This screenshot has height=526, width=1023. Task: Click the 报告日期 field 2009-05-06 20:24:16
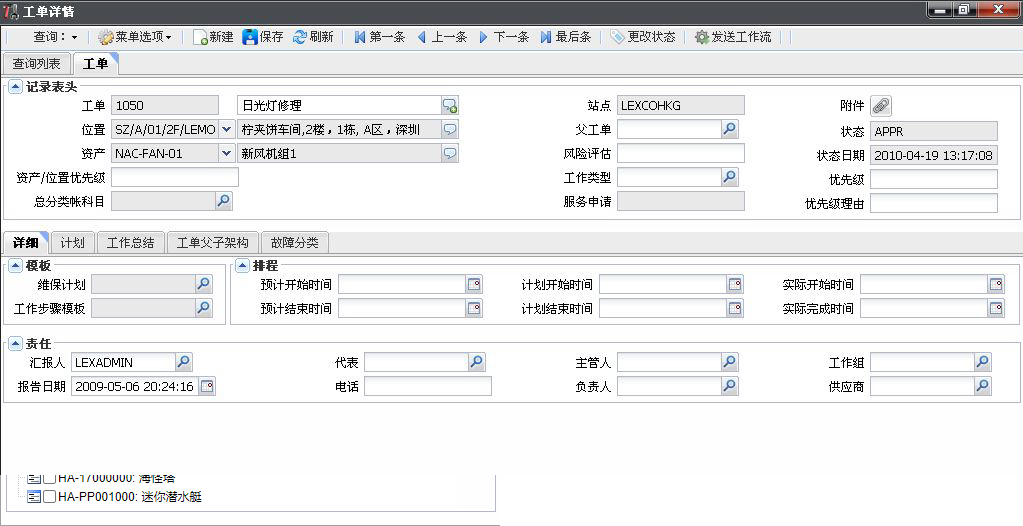point(135,386)
